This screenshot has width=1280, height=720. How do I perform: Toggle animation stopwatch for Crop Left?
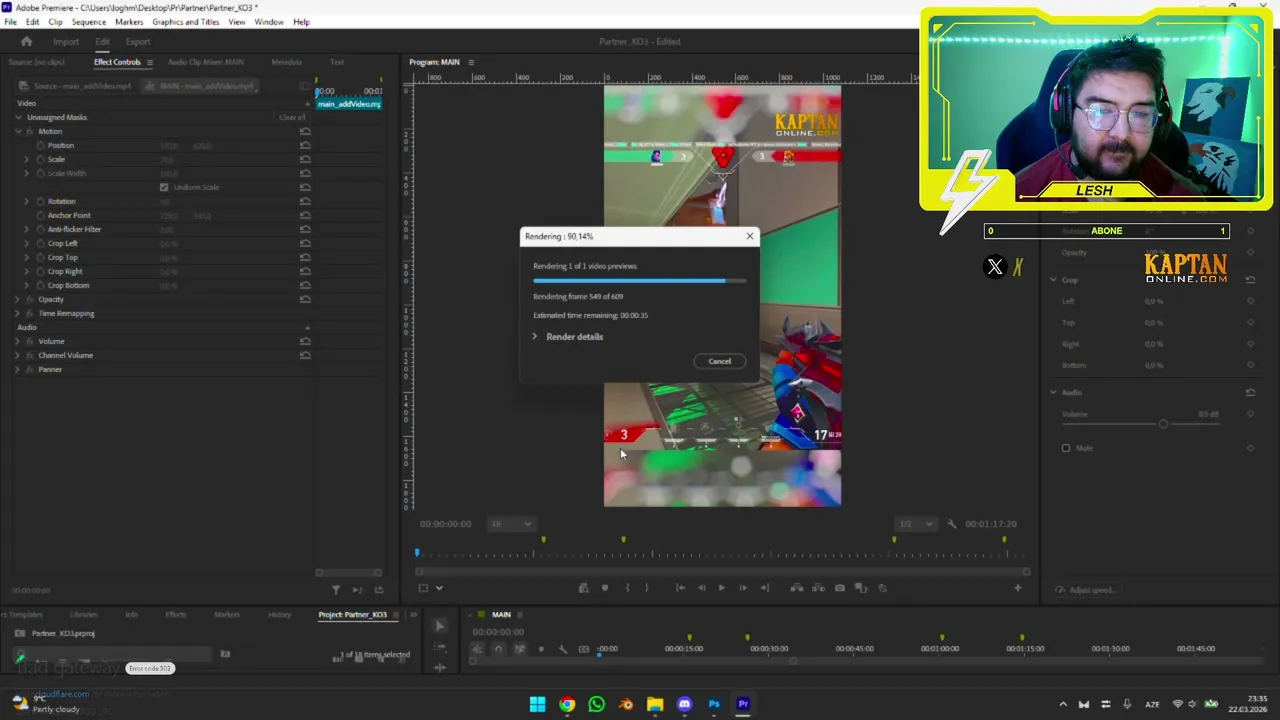coord(41,244)
